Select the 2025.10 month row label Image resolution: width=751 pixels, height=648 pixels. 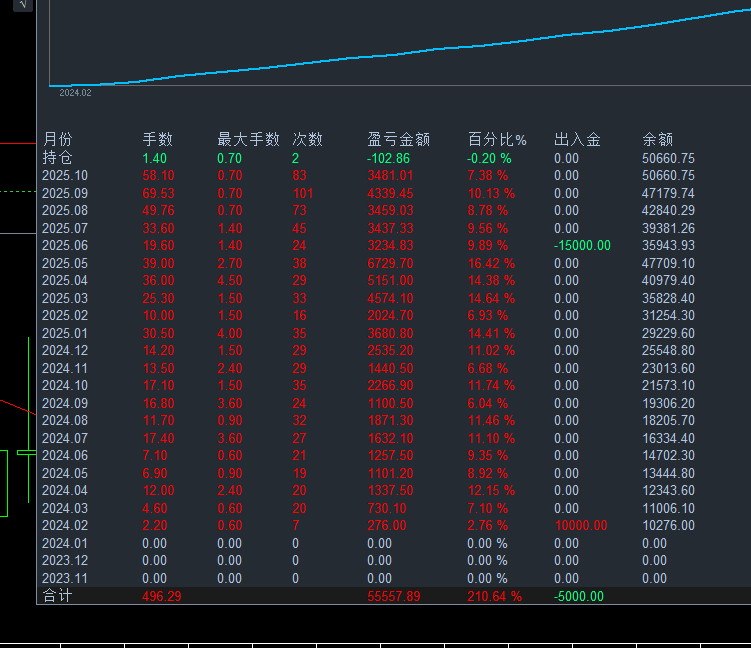click(65, 175)
